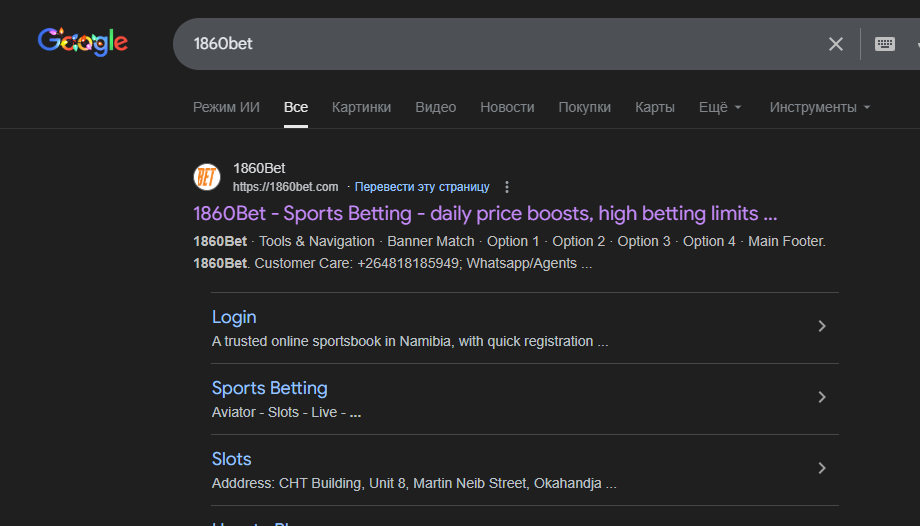This screenshot has width=920, height=526.
Task: Click the 1860Bet site favicon
Action: 207,177
